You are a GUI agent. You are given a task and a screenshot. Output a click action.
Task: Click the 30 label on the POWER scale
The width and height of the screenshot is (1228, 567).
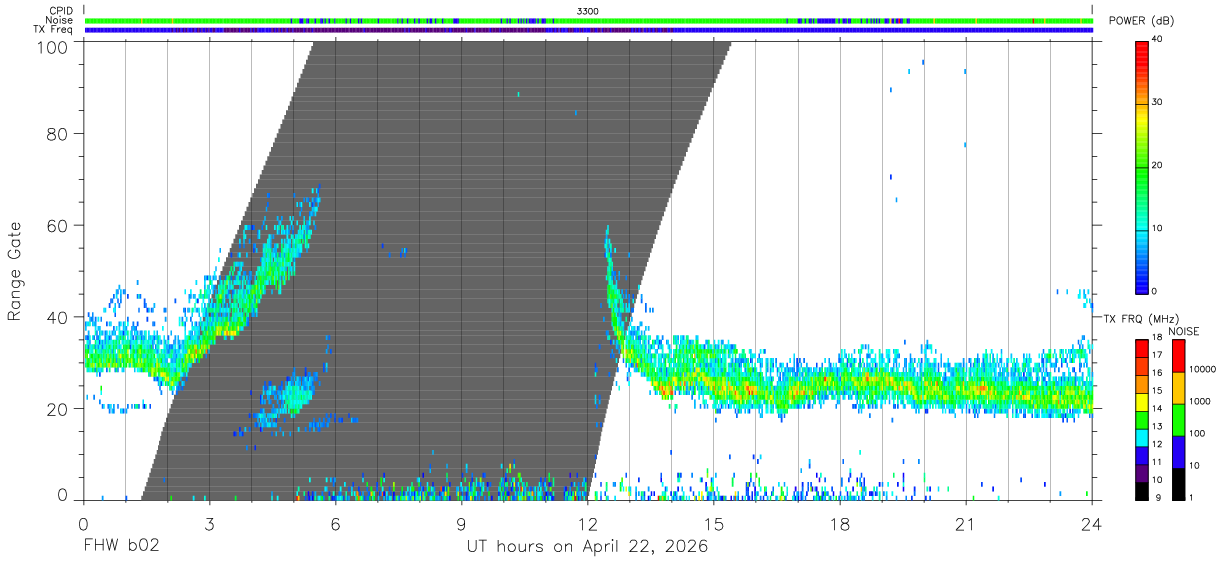(1159, 103)
